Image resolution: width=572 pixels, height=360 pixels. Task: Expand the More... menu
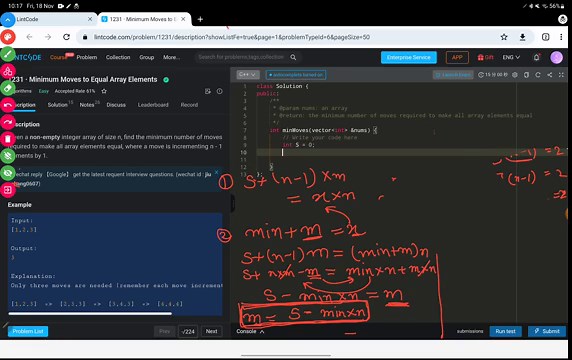[x=171, y=57]
